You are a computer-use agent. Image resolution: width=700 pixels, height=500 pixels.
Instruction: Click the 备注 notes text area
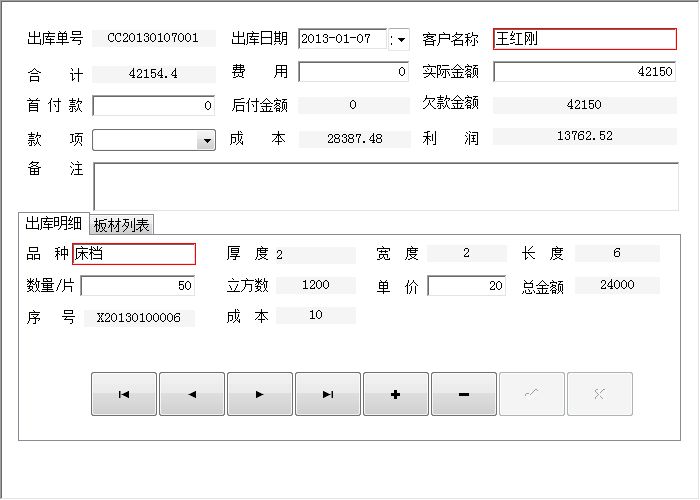coord(385,186)
